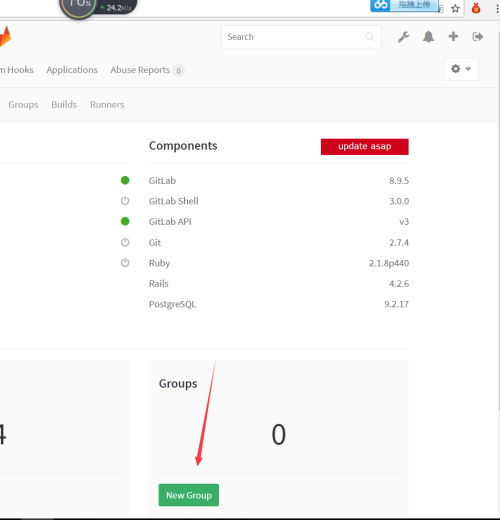This screenshot has height=520, width=500.
Task: Click the GitLab API version v3
Action: point(404,222)
